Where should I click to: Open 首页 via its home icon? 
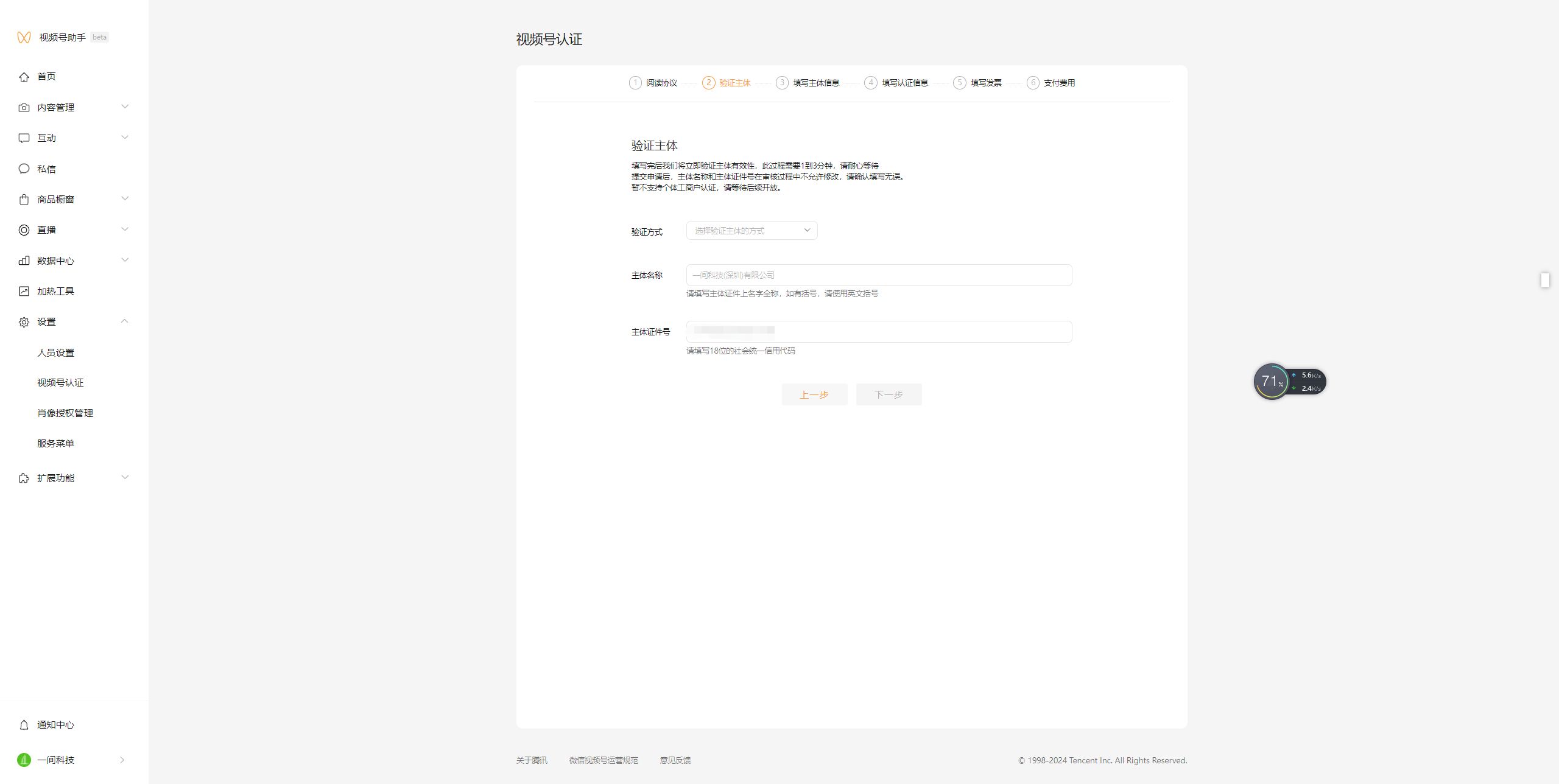coord(24,77)
